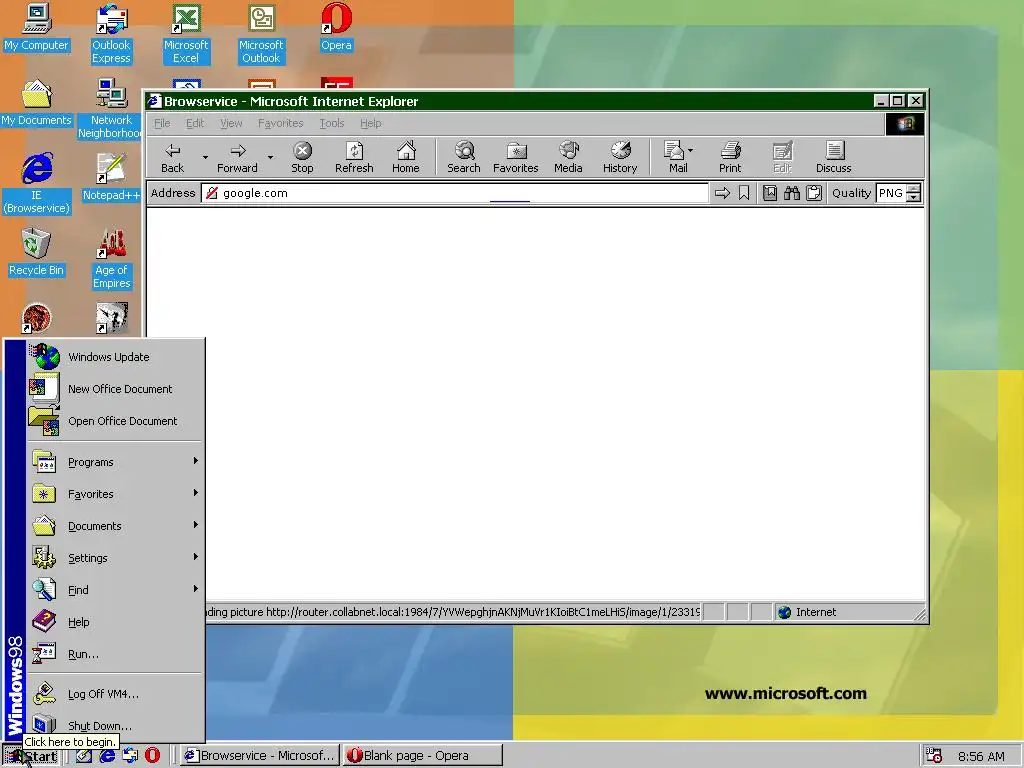Refresh the current page in IE
This screenshot has width=1024, height=768.
coord(354,157)
